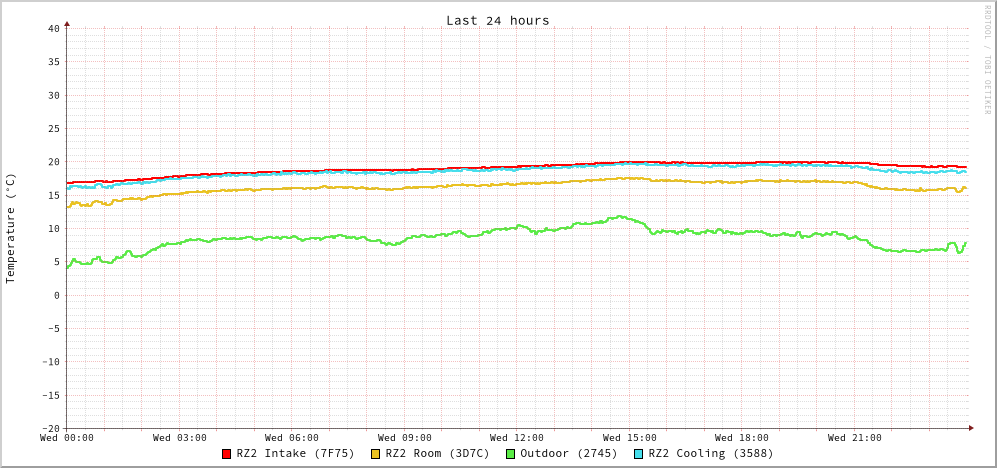Click the -20 value on the temperature axis
Viewport: 997px width, 468px height.
50,428
